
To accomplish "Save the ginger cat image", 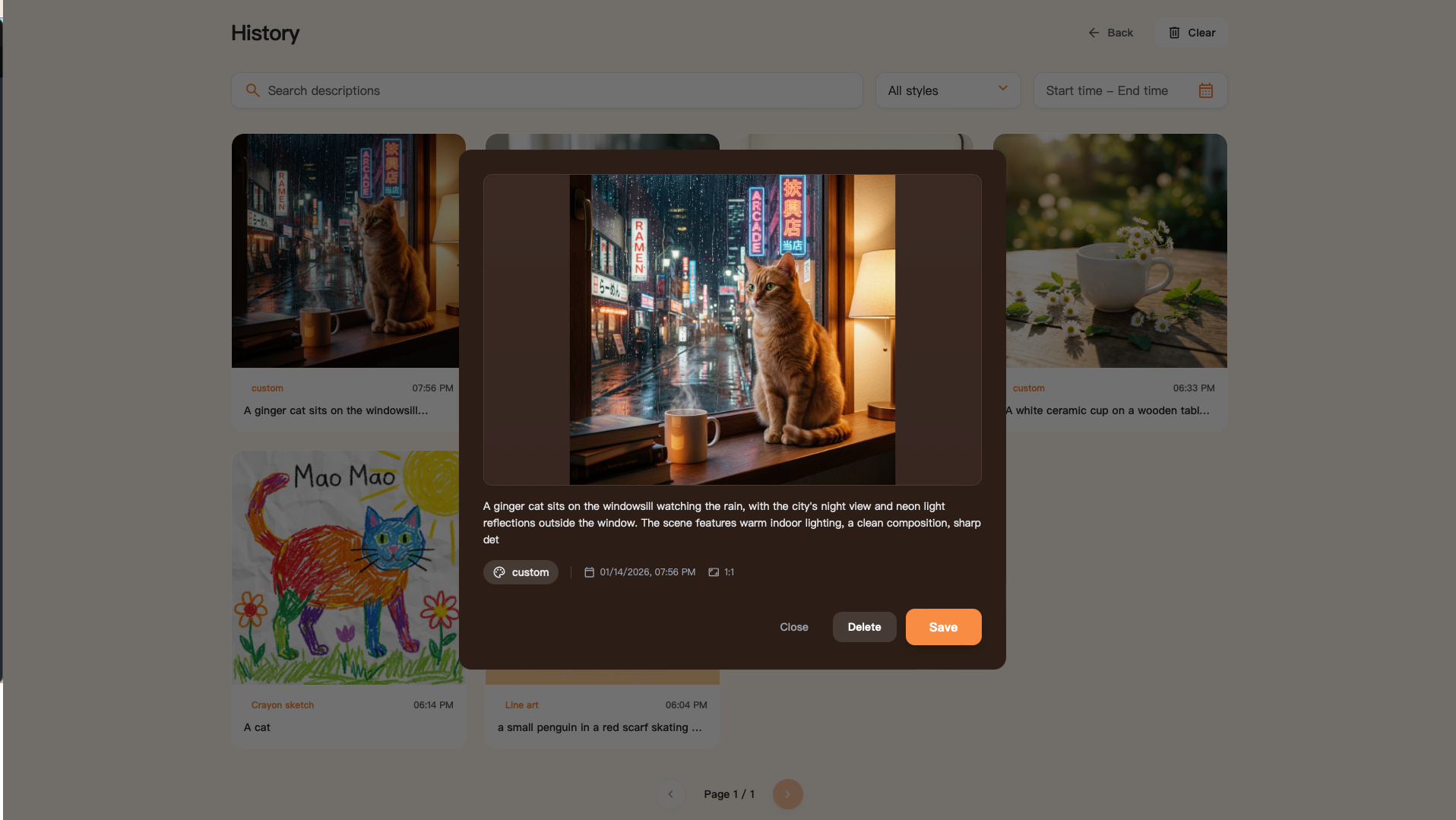I will pos(943,627).
